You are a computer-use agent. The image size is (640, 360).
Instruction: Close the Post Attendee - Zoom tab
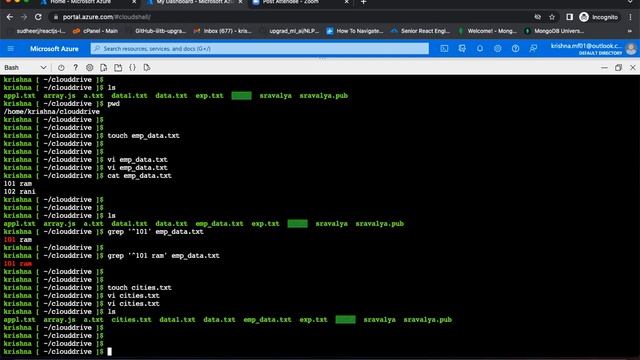pyautogui.click(x=347, y=2)
